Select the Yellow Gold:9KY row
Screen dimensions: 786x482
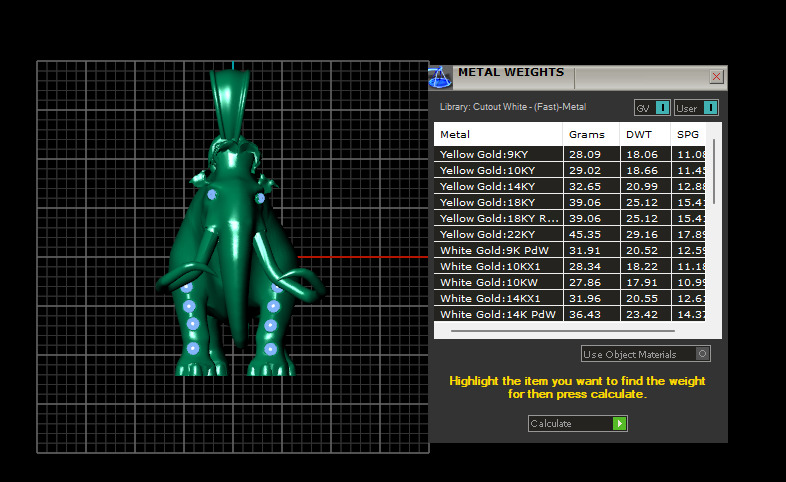tap(569, 154)
